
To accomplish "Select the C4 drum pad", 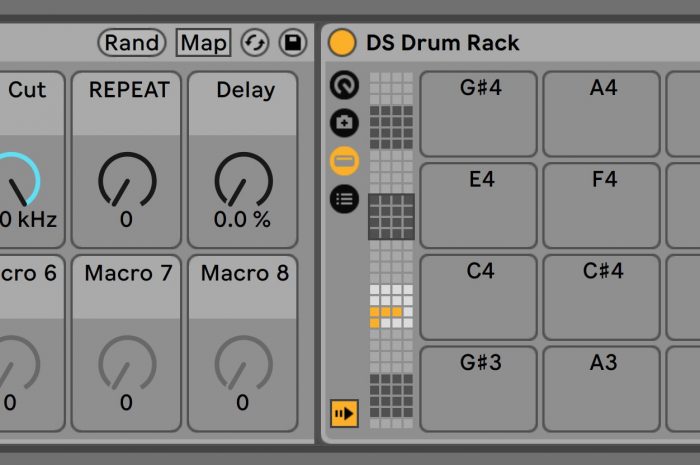I will 479,297.
